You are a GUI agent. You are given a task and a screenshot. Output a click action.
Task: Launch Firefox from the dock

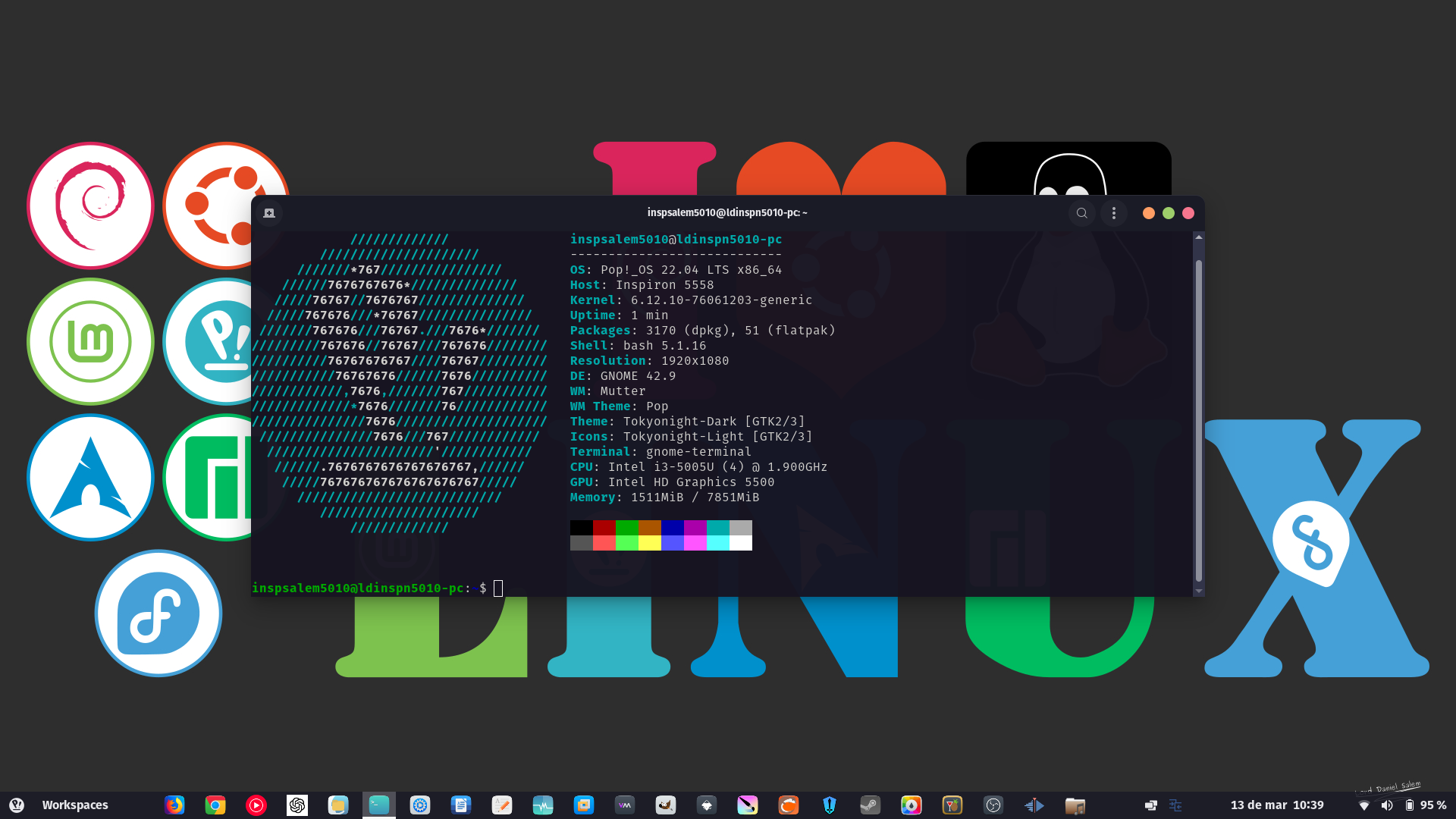(174, 805)
